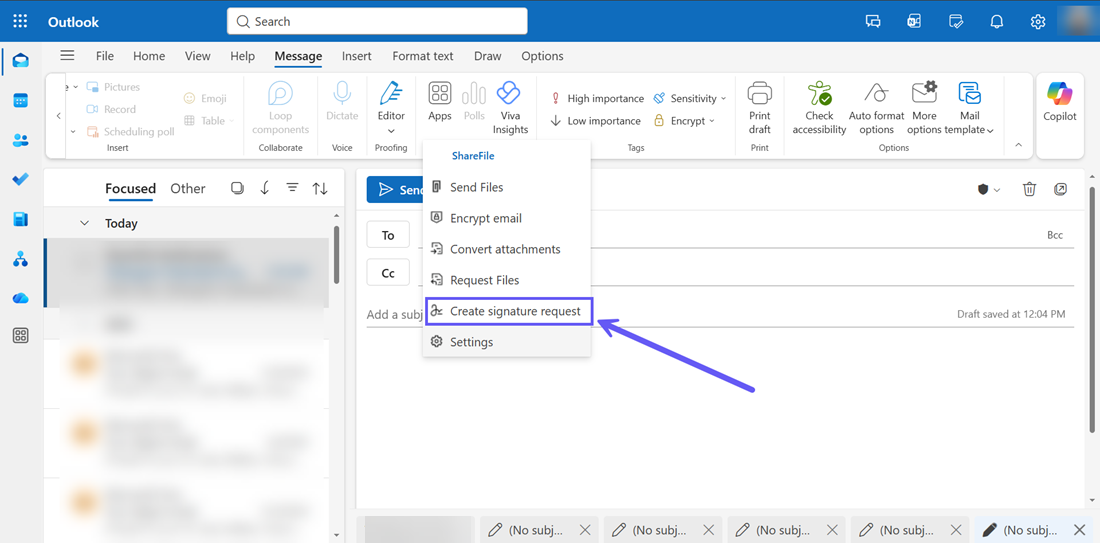
Task: Click the Teams chat icon in header
Action: coord(873,21)
